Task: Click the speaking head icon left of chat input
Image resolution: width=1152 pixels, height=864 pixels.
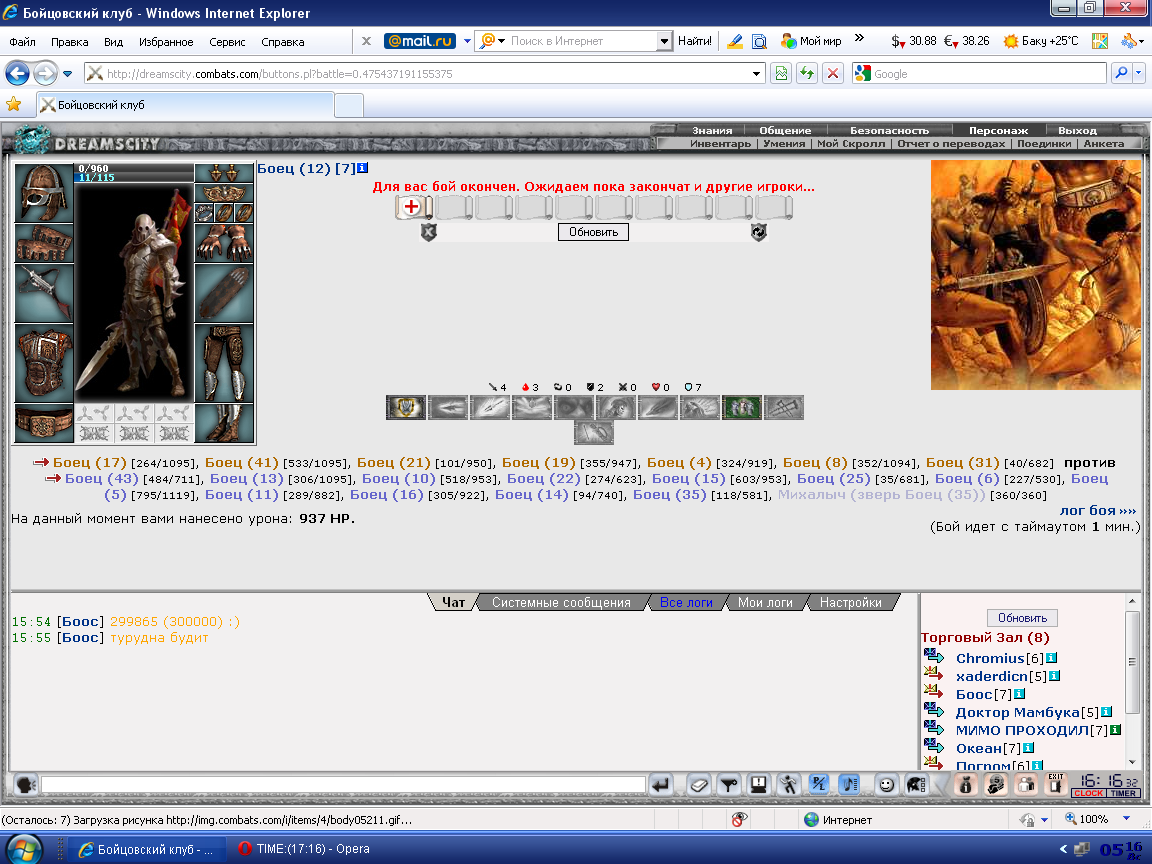Action: point(26,785)
